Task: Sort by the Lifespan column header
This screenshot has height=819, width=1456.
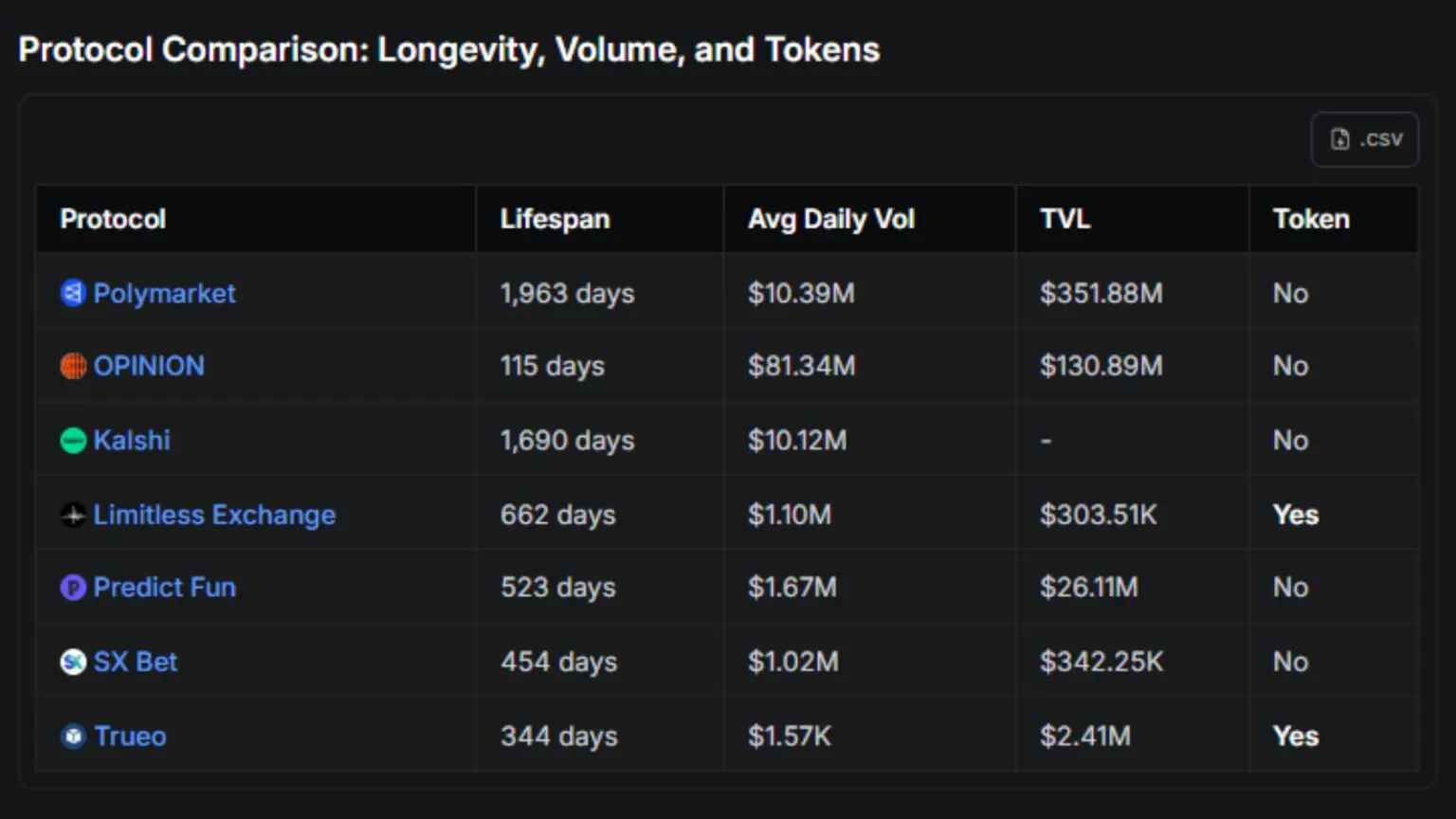Action: [555, 219]
